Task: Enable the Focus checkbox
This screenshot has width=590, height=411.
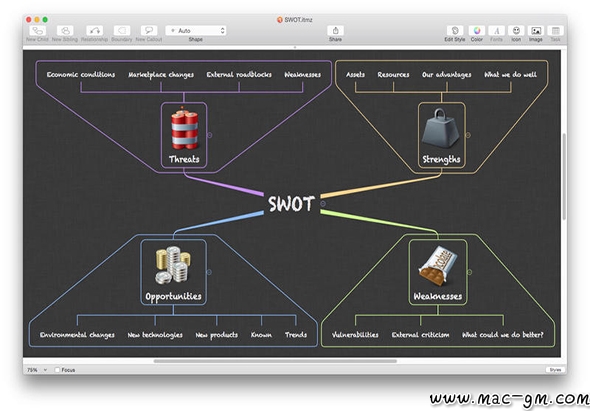Action: pyautogui.click(x=57, y=370)
